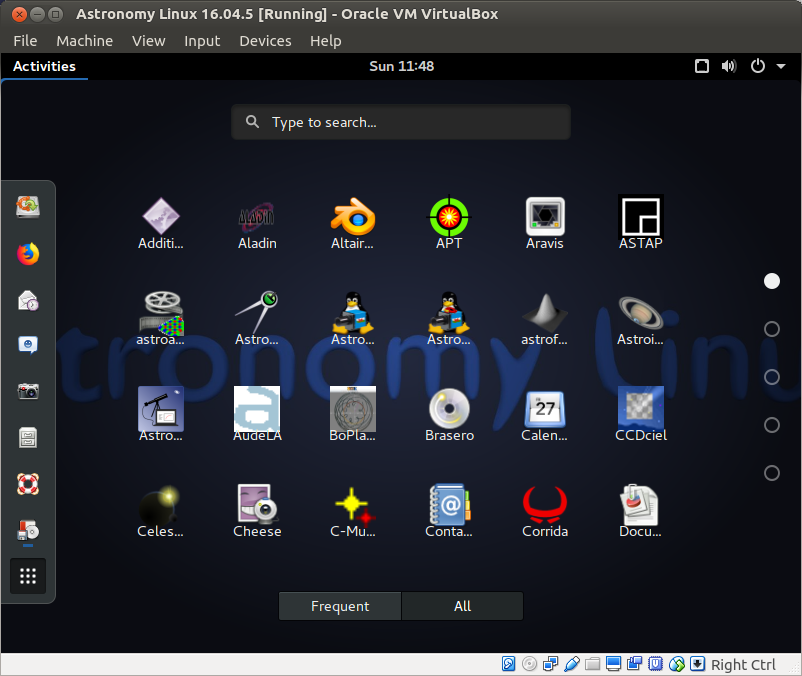802x676 pixels.
Task: Click the Frequent button
Action: point(339,606)
